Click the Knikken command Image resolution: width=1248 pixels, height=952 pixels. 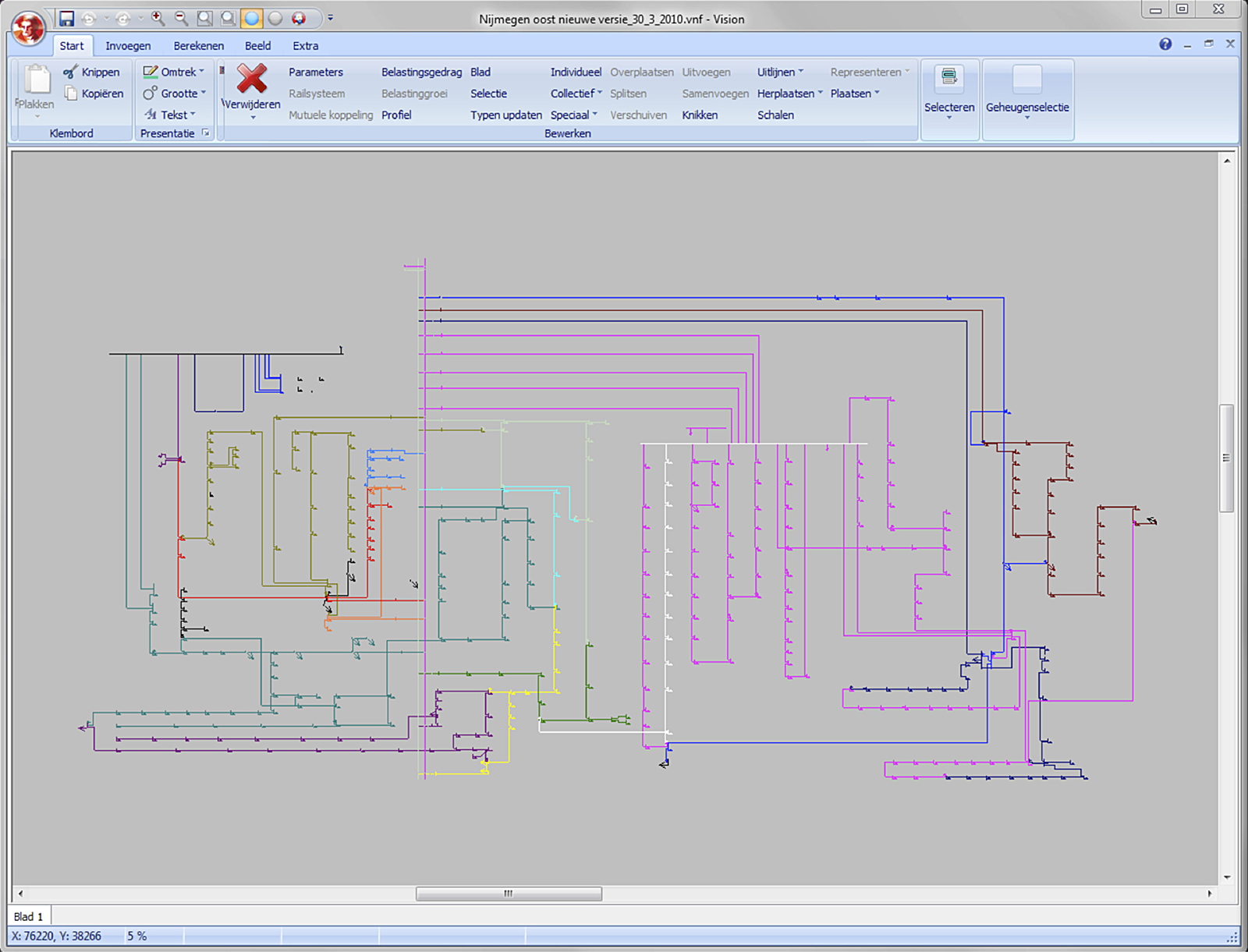[700, 115]
